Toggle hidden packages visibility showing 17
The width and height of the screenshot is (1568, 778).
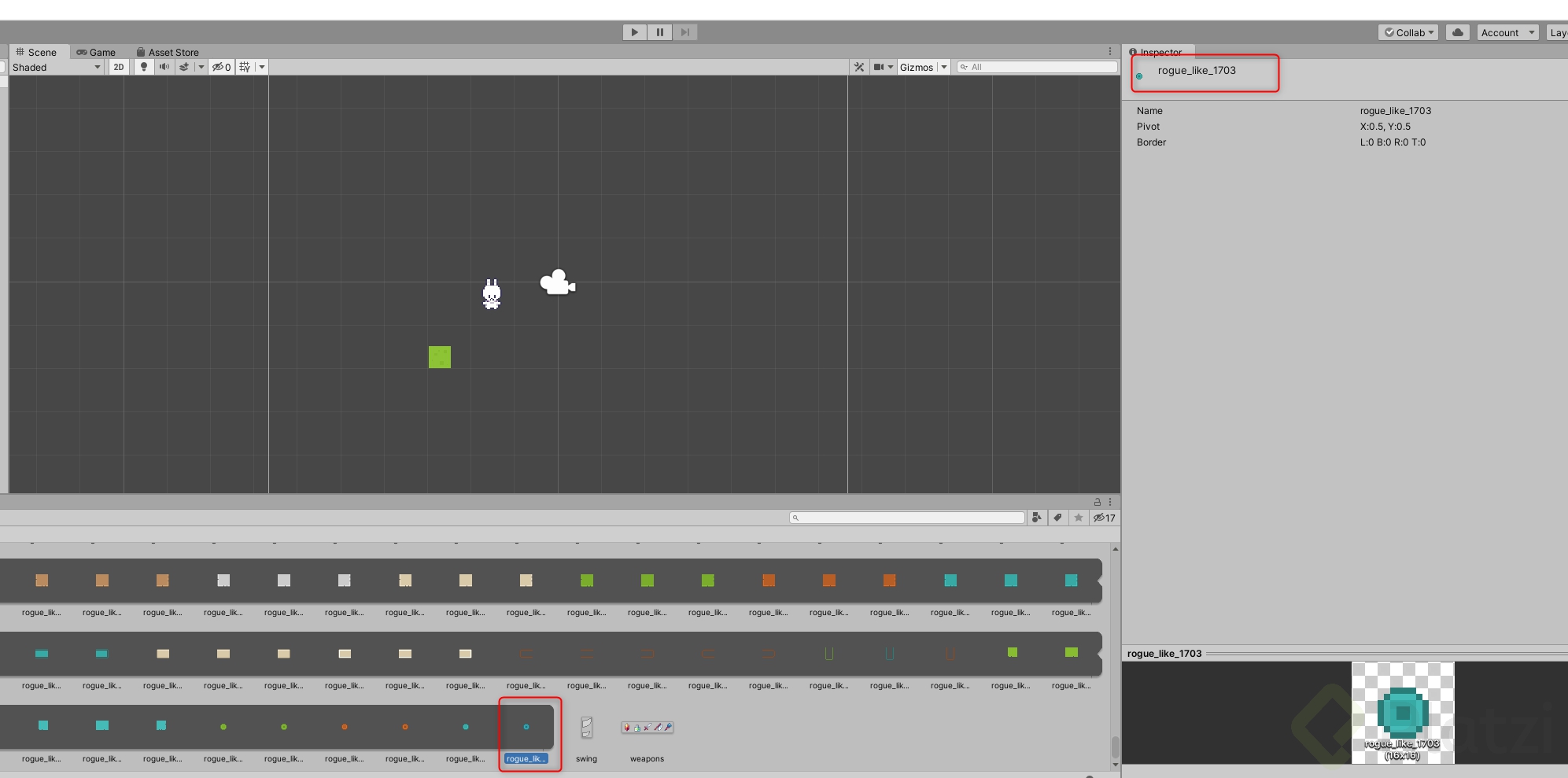[1104, 518]
